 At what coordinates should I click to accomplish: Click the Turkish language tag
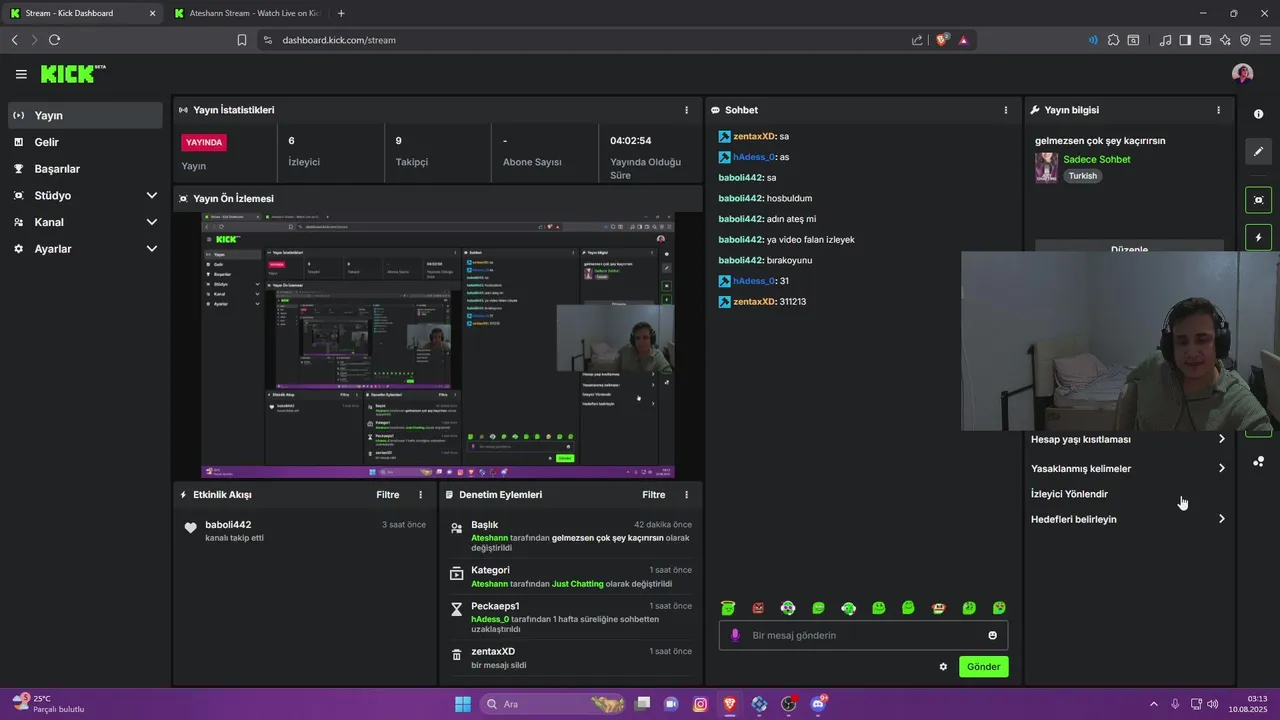(1082, 176)
